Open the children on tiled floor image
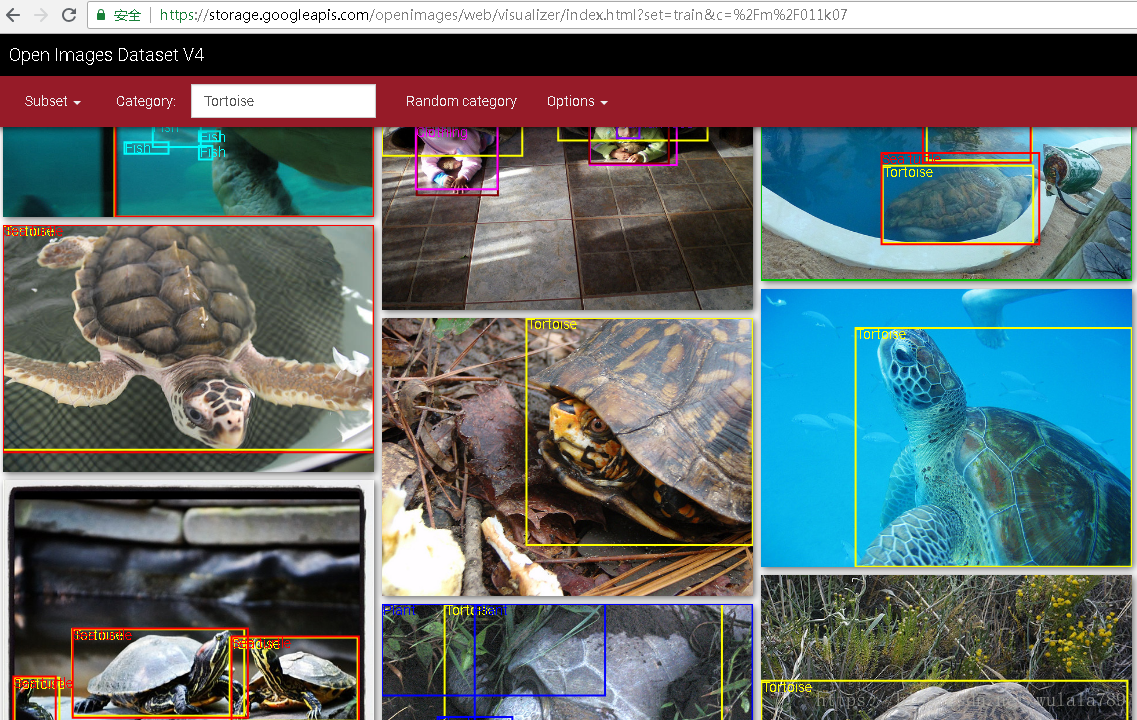1137x720 pixels. pos(567,218)
